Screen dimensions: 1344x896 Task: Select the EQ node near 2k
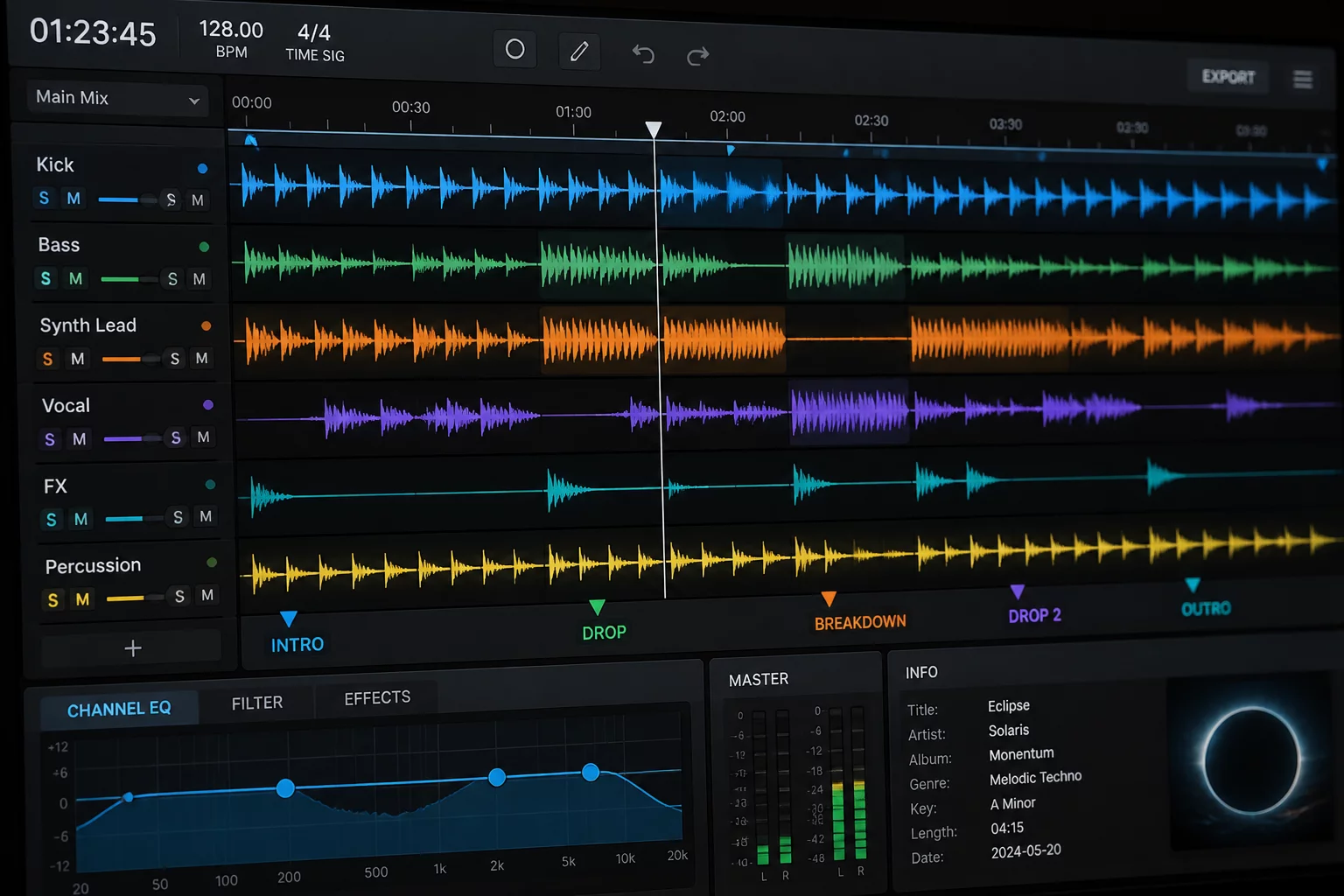coord(497,776)
